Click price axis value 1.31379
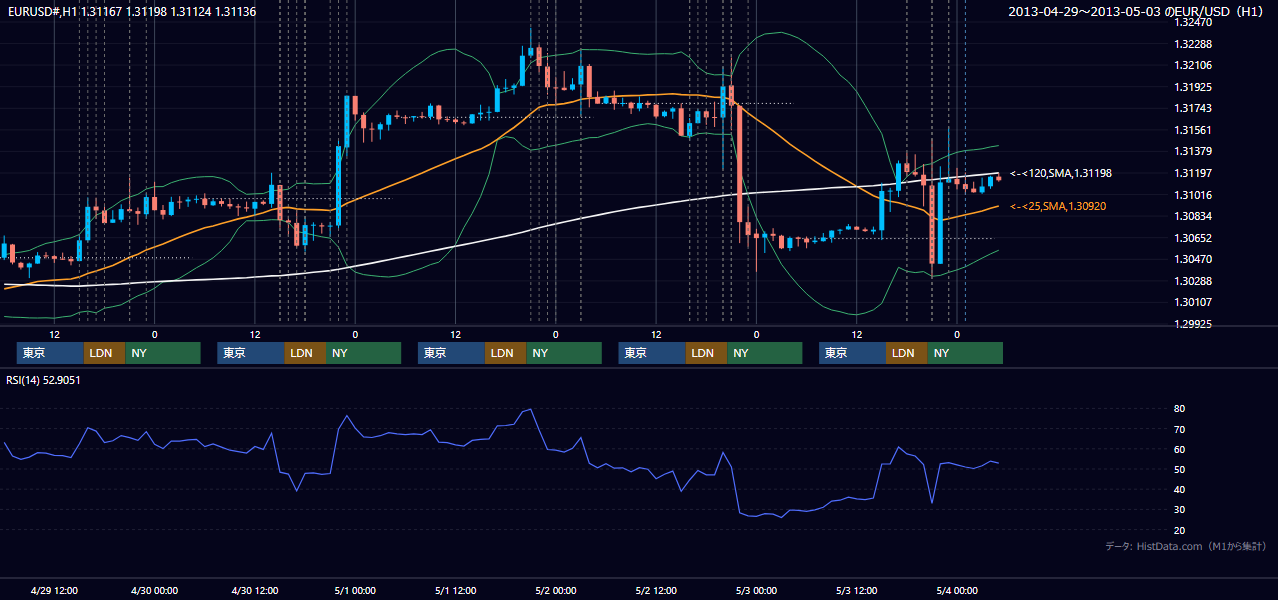The height and width of the screenshot is (600, 1278). point(1194,151)
